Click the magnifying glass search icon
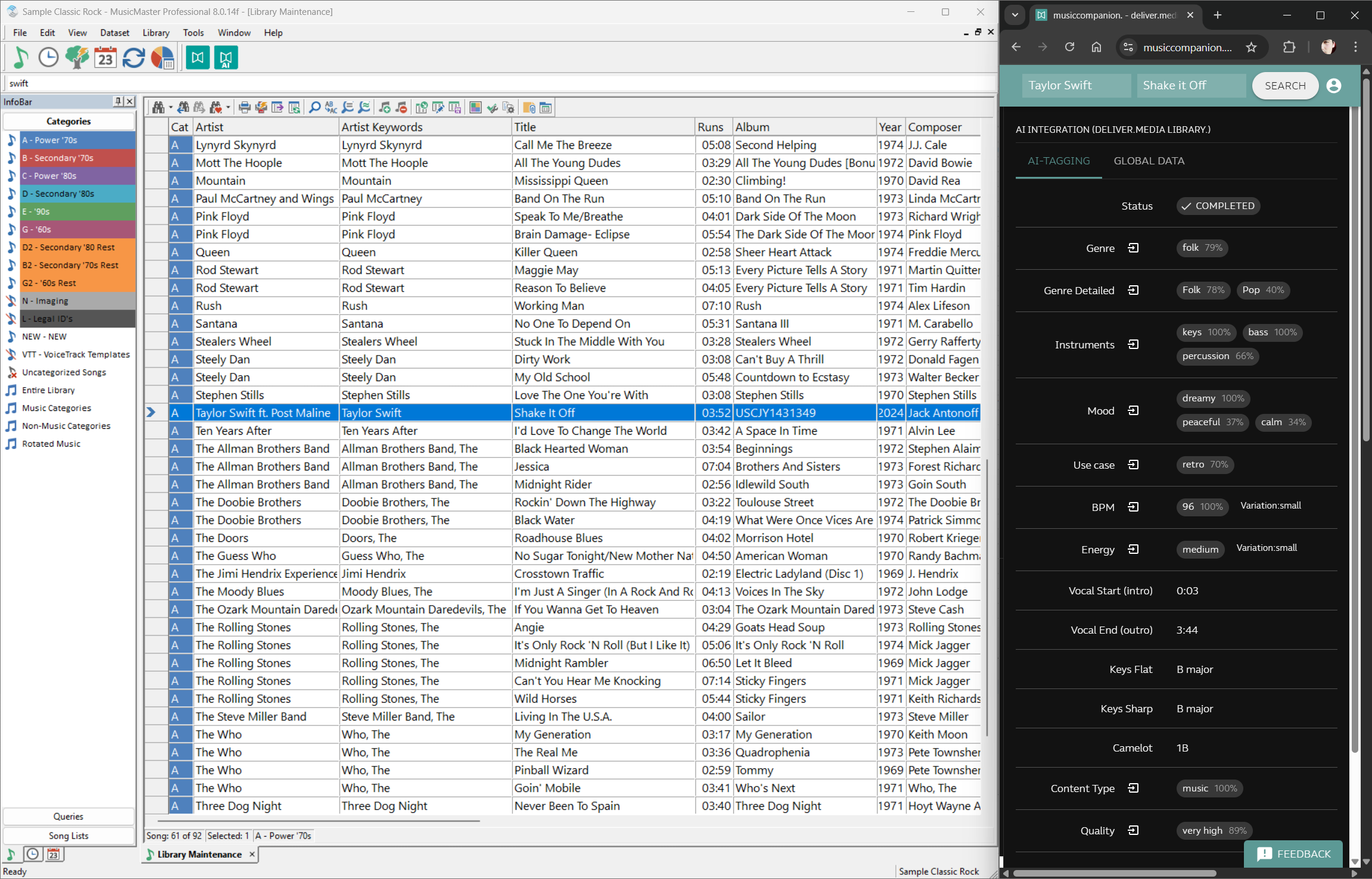Screen dimensions: 1372x879 315,108
